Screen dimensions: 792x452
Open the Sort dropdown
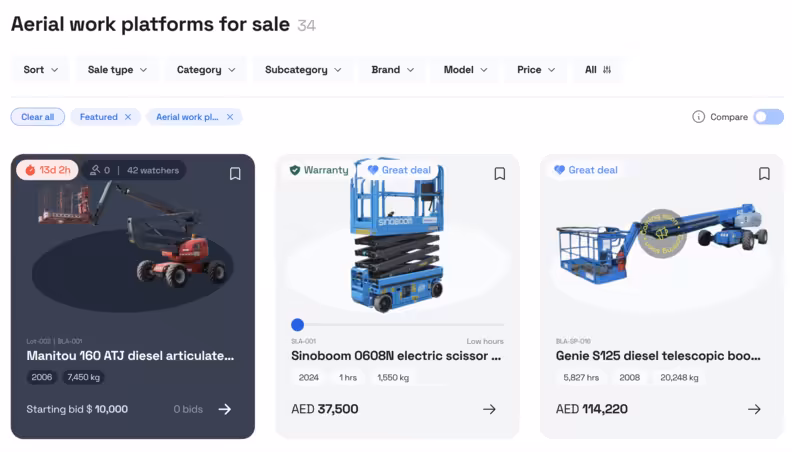point(41,70)
